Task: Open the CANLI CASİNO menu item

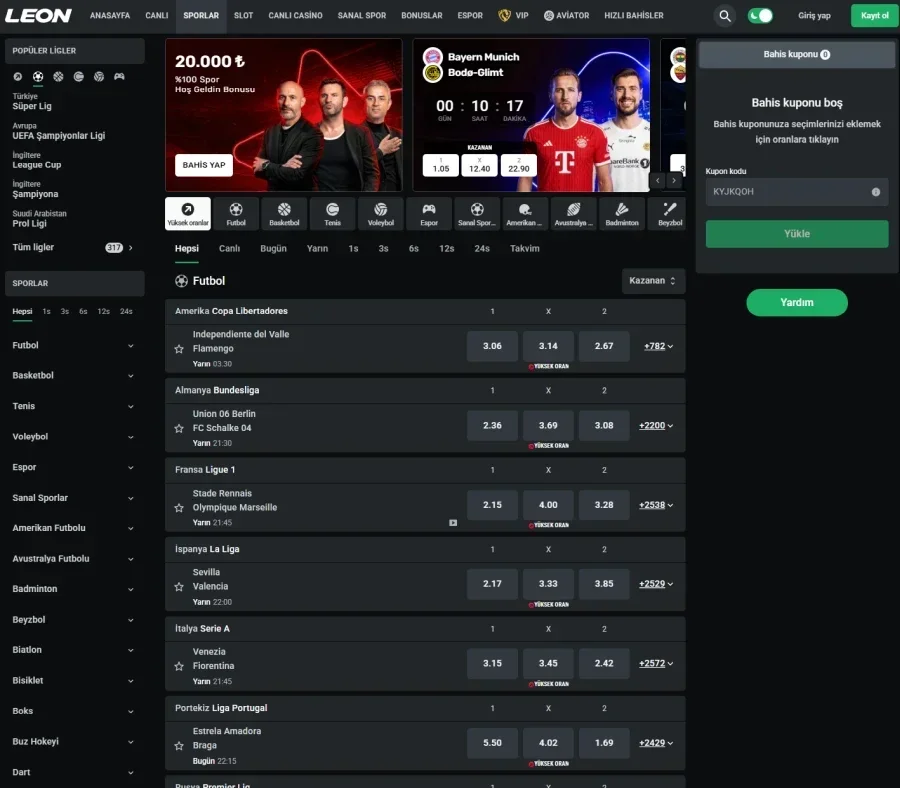Action: 295,15
